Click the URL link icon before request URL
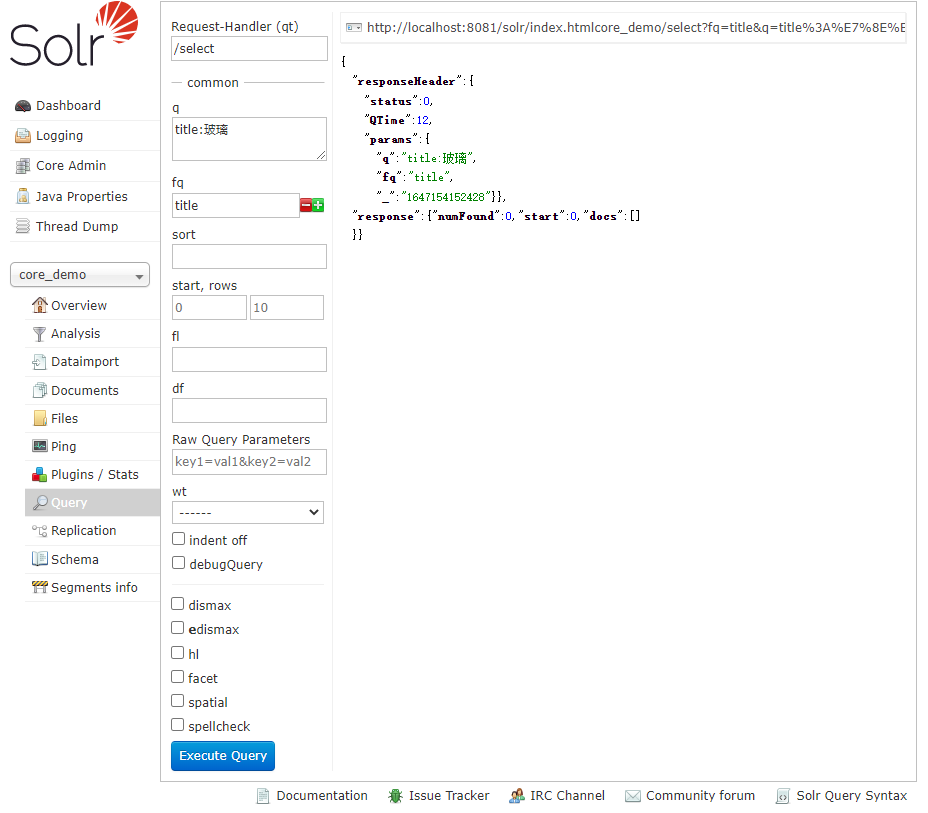 (x=354, y=28)
